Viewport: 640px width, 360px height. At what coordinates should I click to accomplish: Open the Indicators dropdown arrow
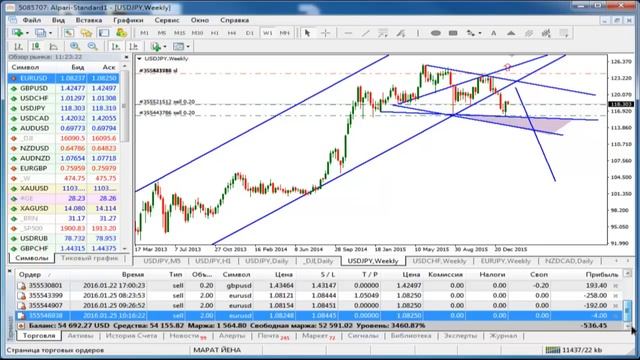[x=165, y=47]
